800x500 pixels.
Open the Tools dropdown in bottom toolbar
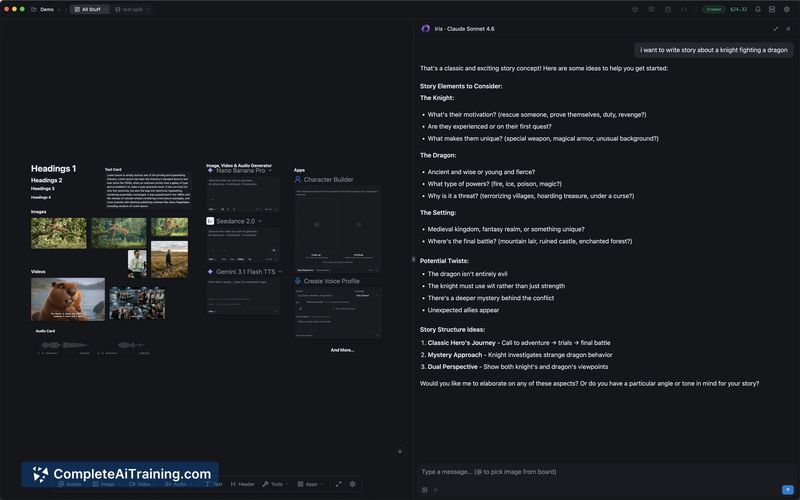point(275,484)
